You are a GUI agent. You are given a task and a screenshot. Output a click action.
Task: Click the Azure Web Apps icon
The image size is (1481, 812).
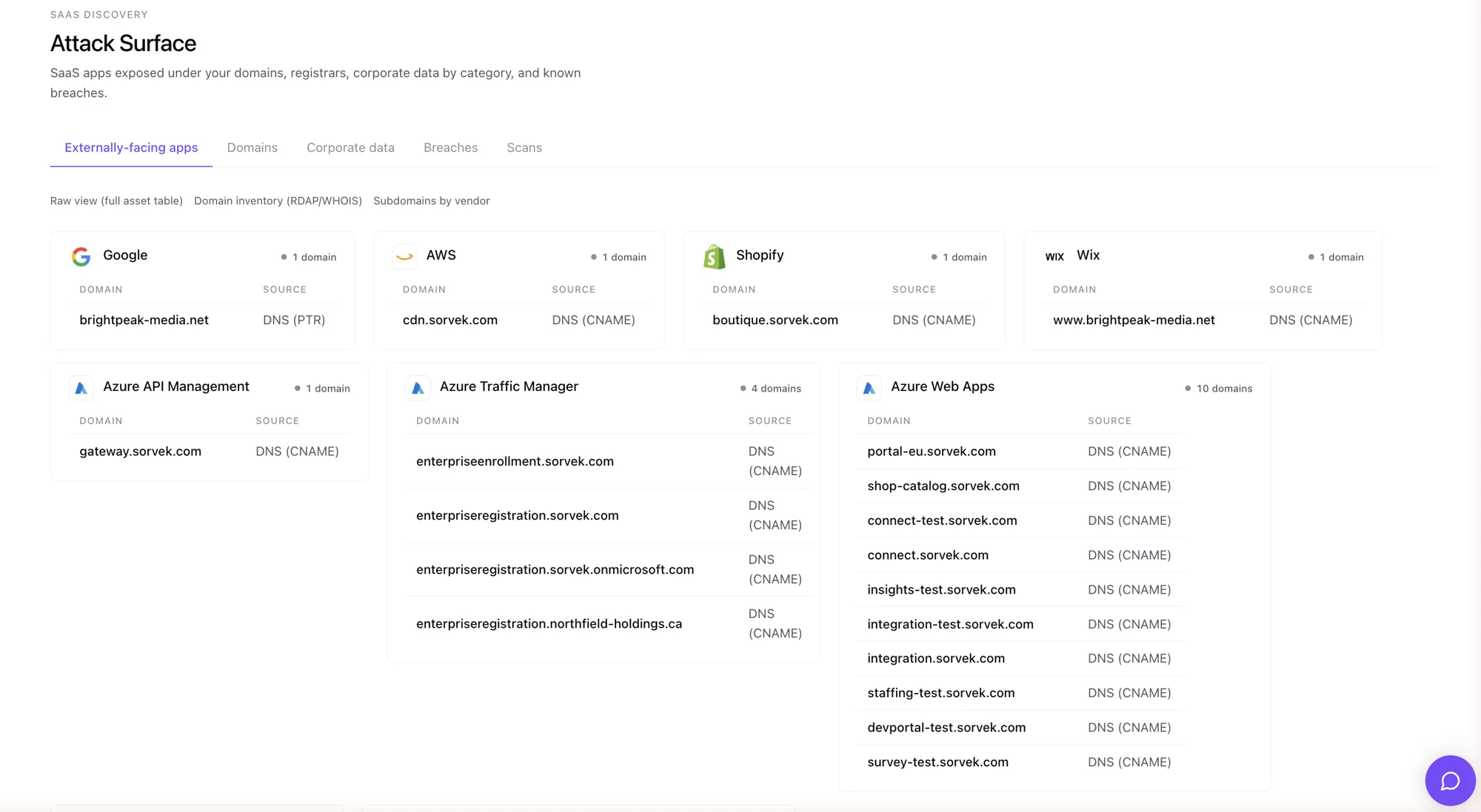click(869, 388)
